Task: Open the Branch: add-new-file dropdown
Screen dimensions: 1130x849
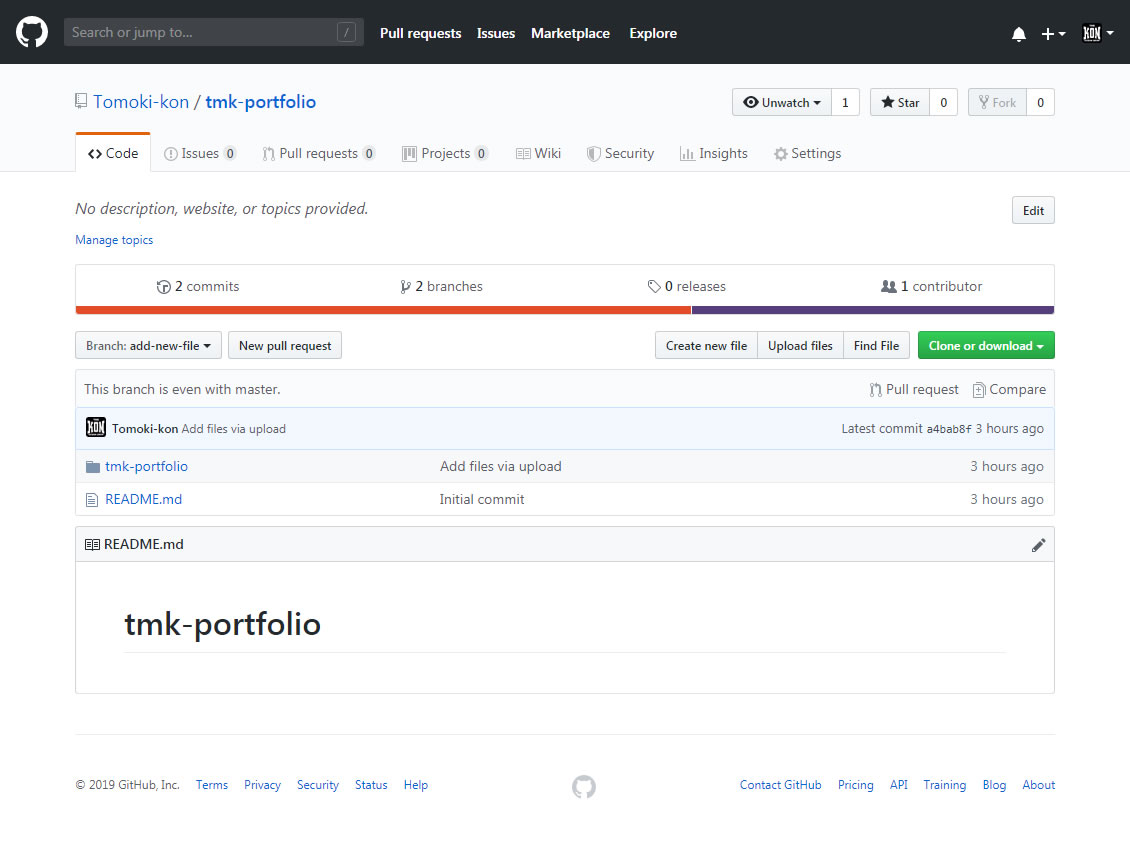Action: [148, 345]
